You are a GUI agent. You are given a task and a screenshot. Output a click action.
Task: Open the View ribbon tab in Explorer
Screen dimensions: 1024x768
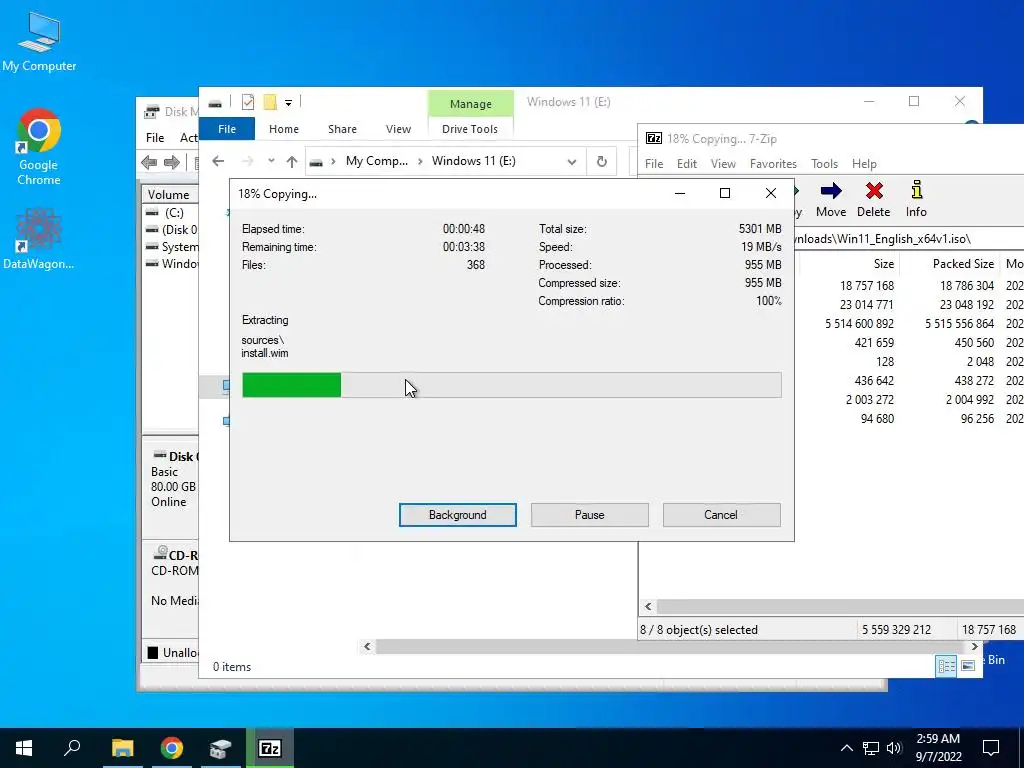(398, 129)
